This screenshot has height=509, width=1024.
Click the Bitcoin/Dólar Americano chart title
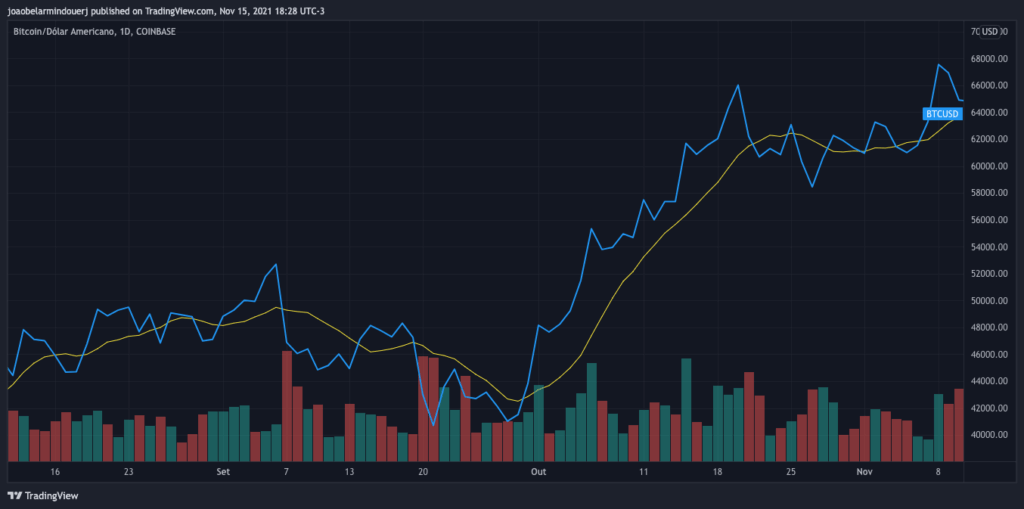tap(68, 31)
